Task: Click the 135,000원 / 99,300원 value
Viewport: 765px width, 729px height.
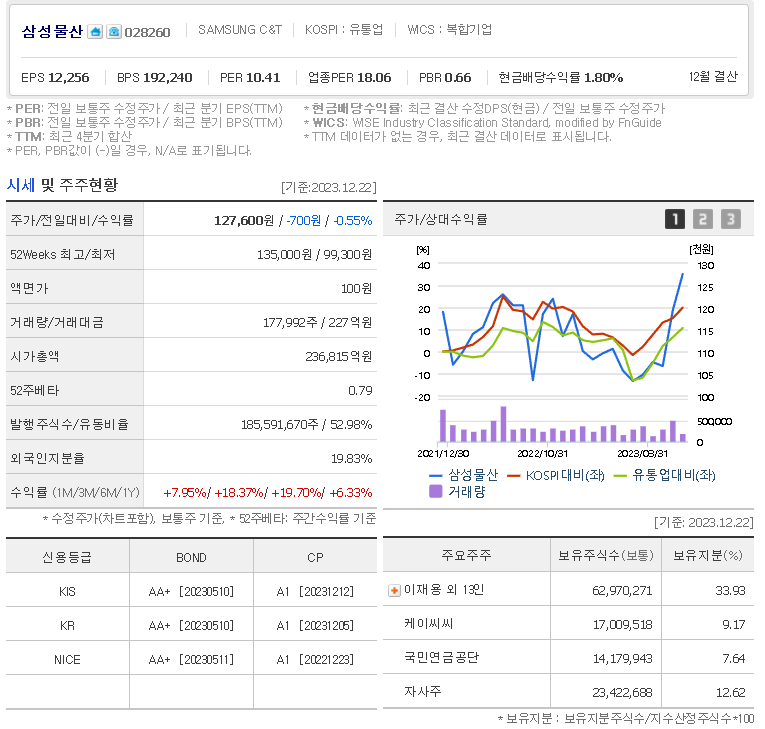Action: coord(314,255)
